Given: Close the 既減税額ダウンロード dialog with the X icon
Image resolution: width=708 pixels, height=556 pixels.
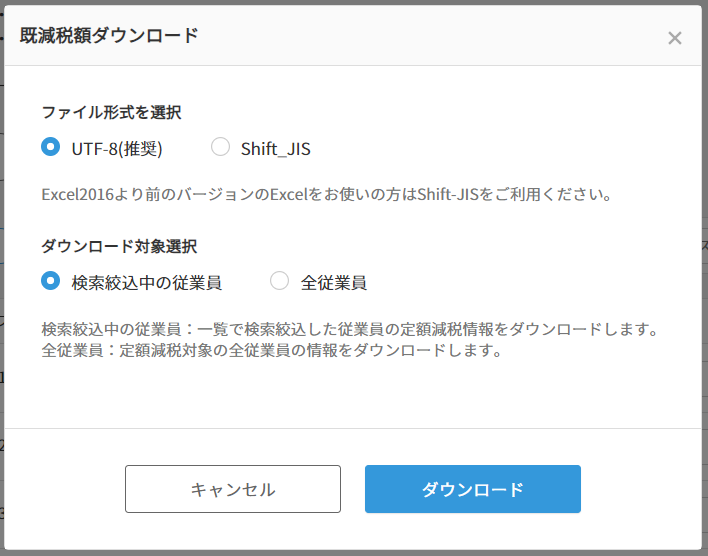Looking at the screenshot, I should pos(675,38).
